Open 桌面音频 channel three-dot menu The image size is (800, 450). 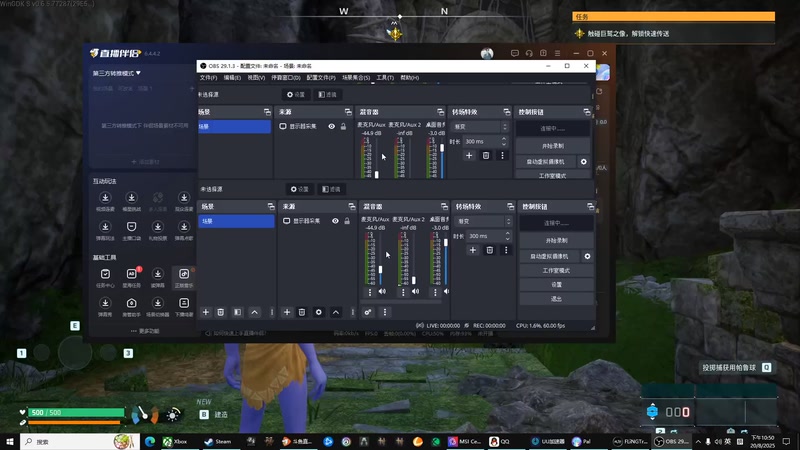pos(435,292)
